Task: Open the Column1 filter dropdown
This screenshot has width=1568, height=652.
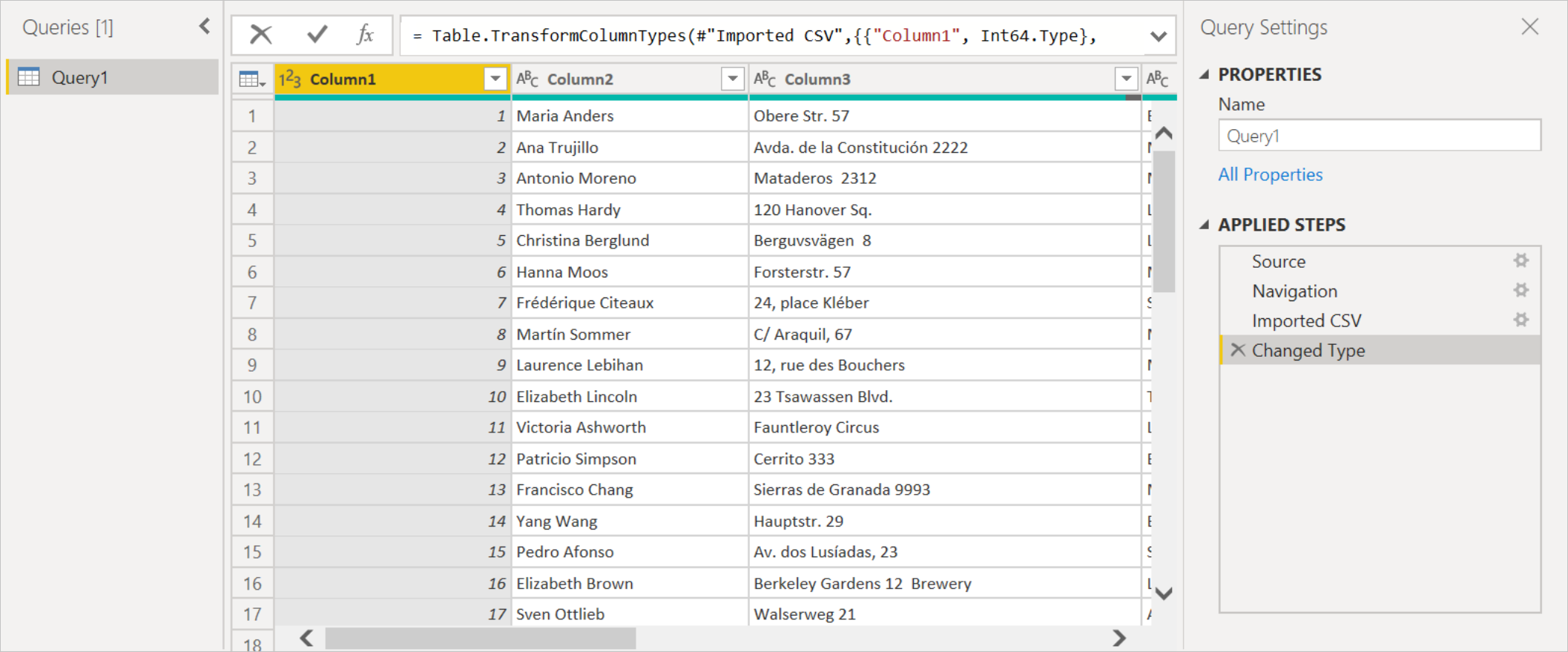Action: [495, 79]
